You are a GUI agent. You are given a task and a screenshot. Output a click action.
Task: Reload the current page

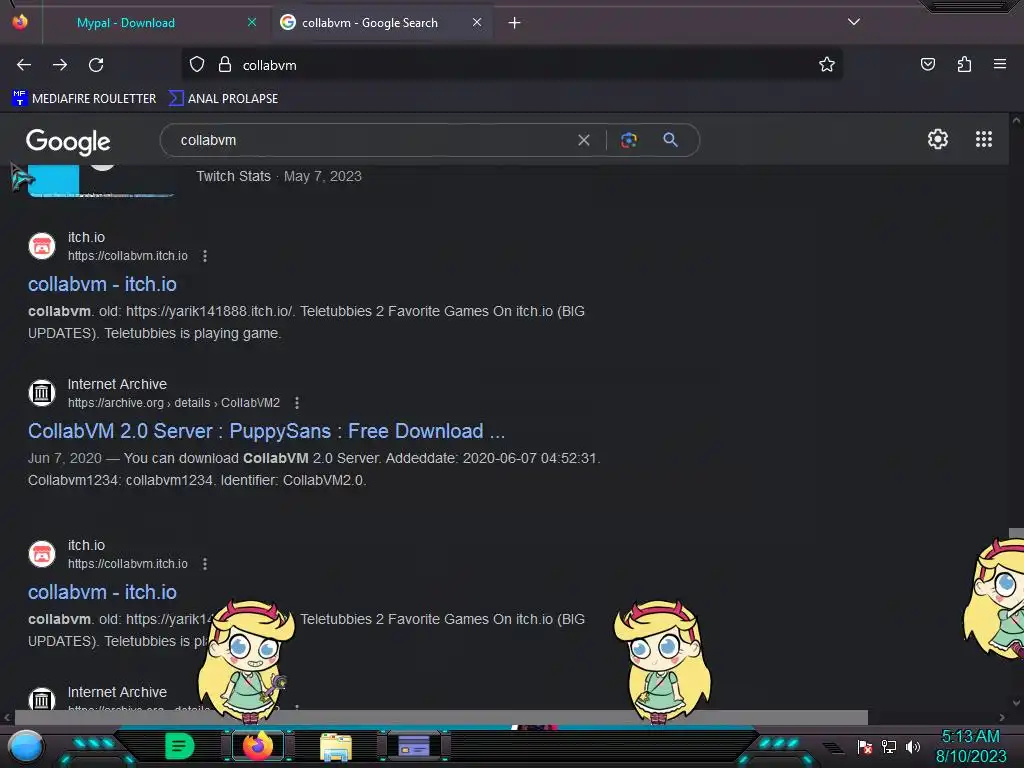[96, 65]
